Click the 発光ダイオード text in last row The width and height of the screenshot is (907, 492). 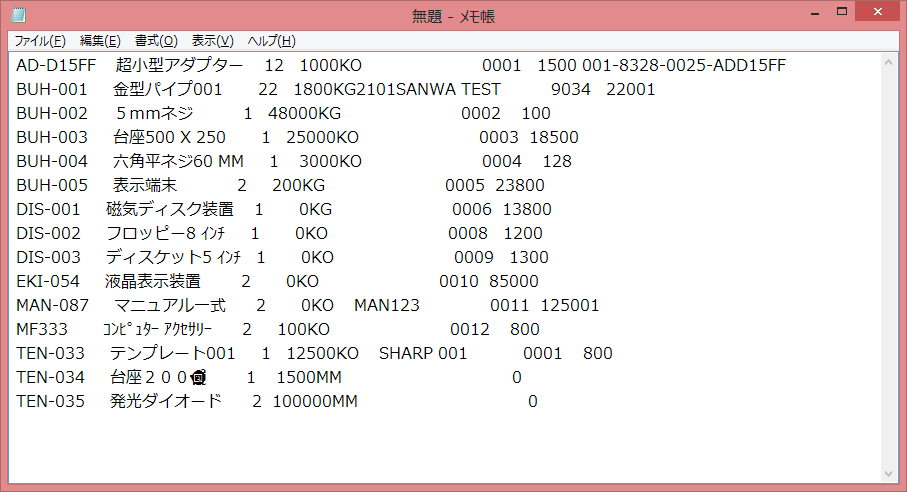(171, 402)
